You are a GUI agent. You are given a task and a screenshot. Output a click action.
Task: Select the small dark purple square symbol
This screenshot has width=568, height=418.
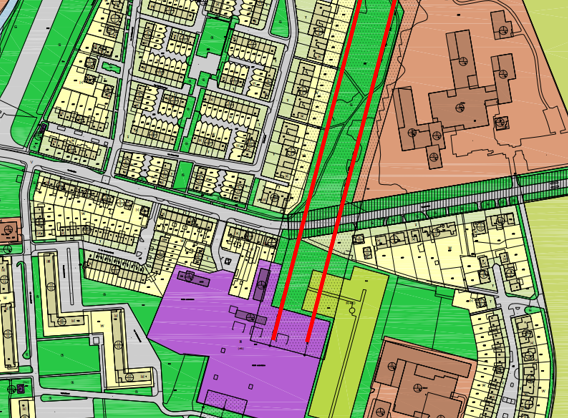[21, 389]
